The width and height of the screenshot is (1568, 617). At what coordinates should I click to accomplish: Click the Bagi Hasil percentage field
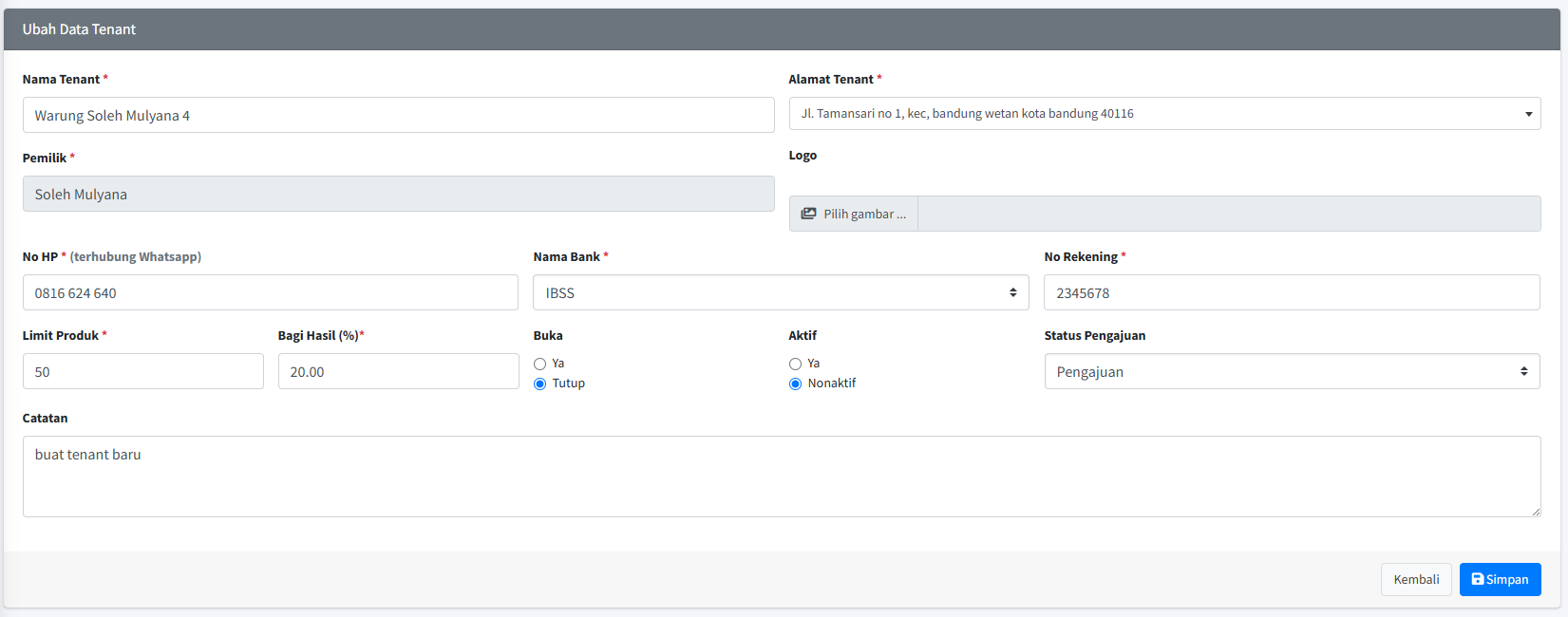pyautogui.click(x=398, y=371)
